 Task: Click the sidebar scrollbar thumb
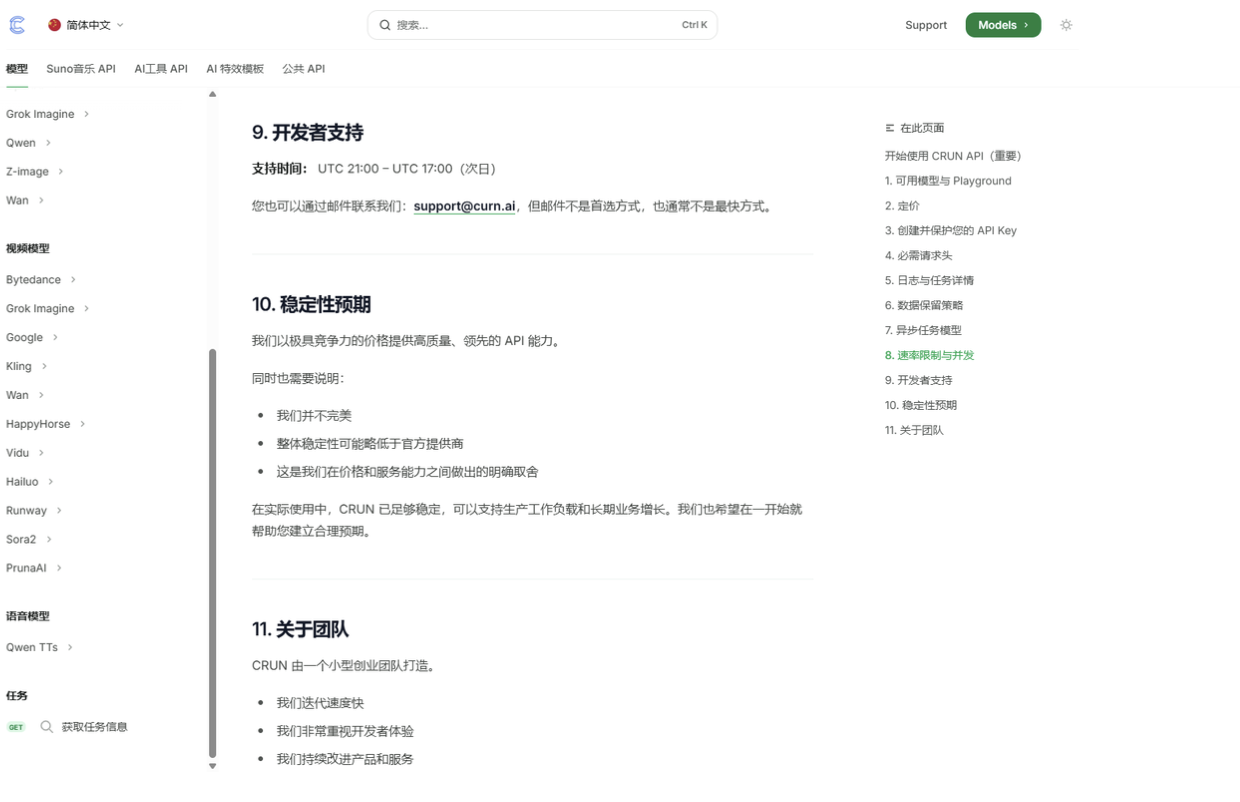[212, 553]
